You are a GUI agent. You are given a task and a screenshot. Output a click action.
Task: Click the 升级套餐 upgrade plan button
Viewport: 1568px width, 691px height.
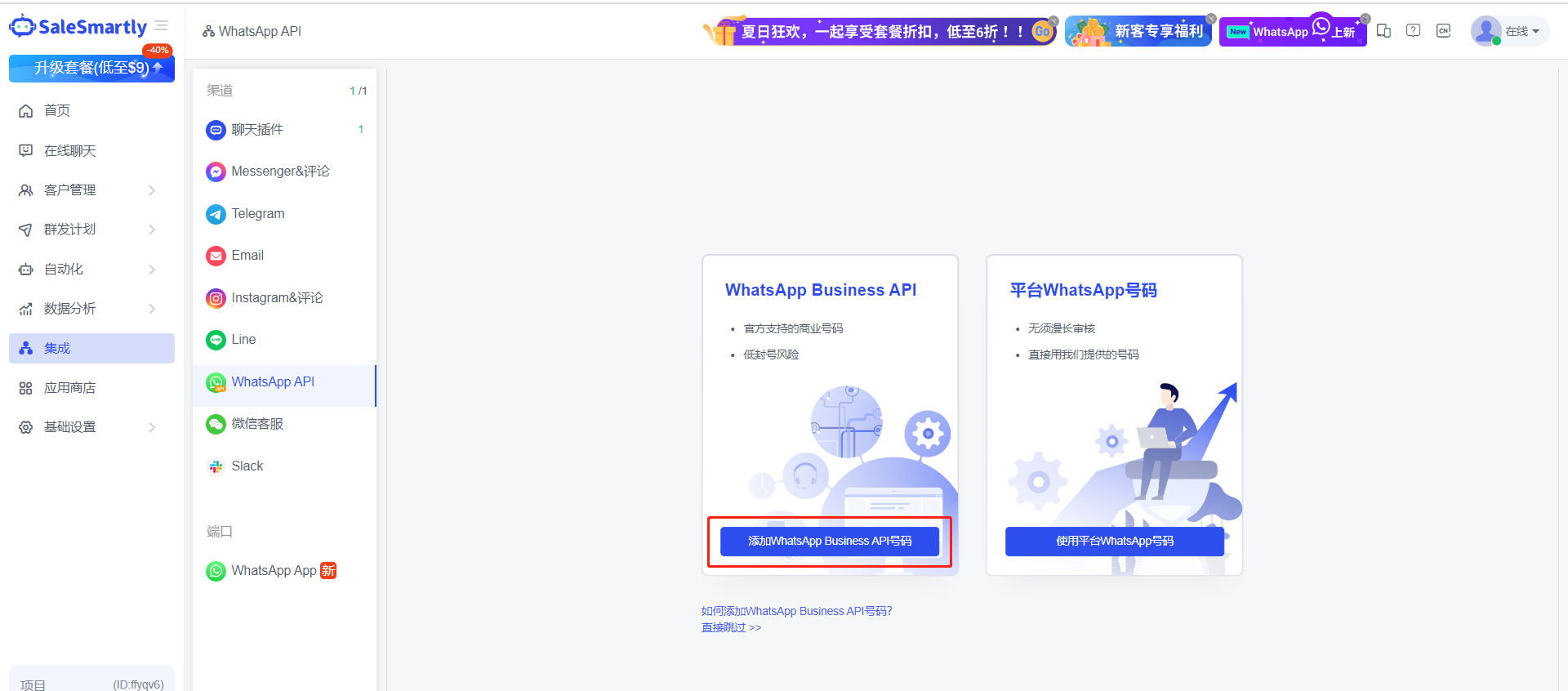click(91, 68)
